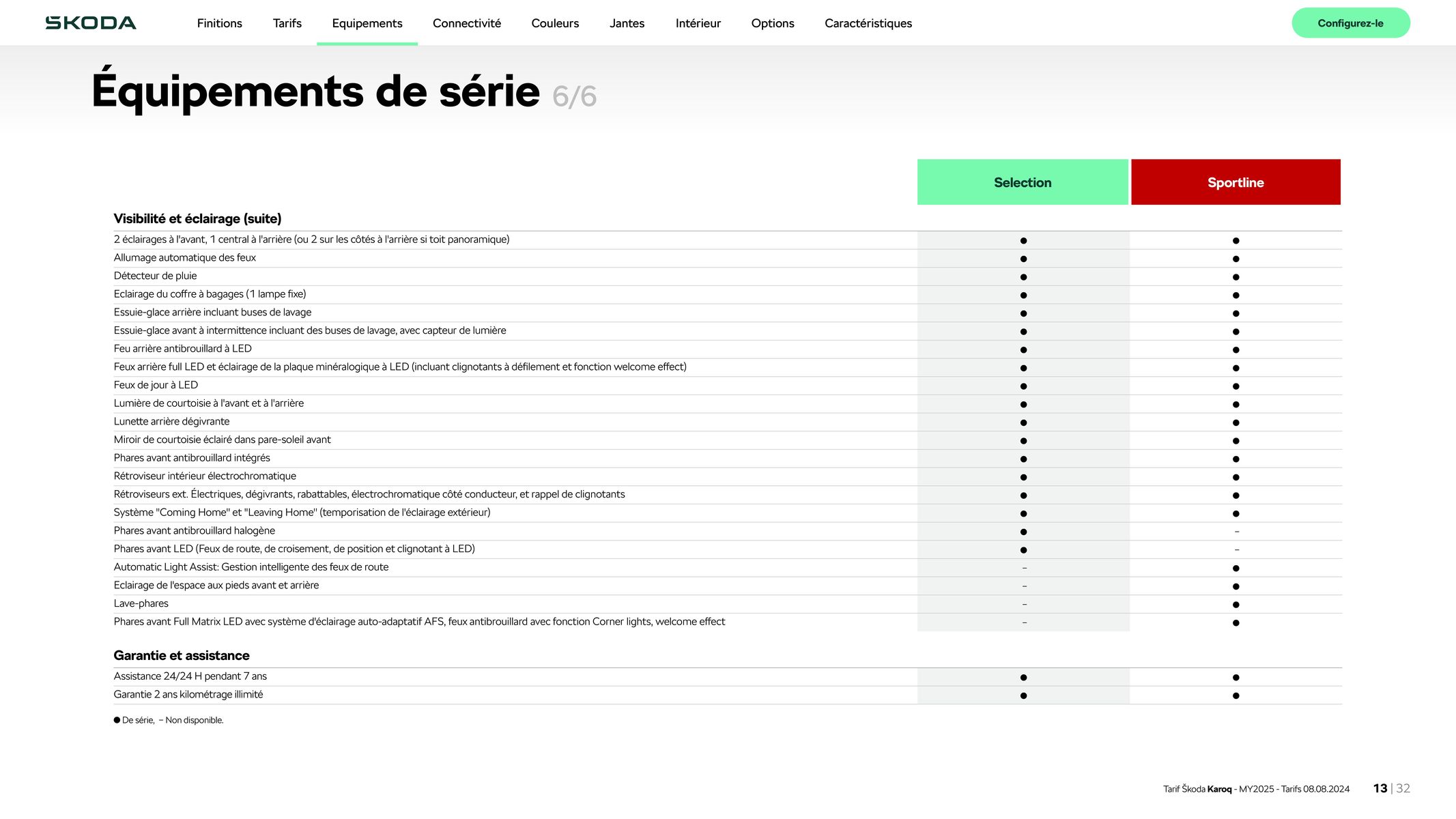Click the Couleurs navigation icon

tap(555, 22)
